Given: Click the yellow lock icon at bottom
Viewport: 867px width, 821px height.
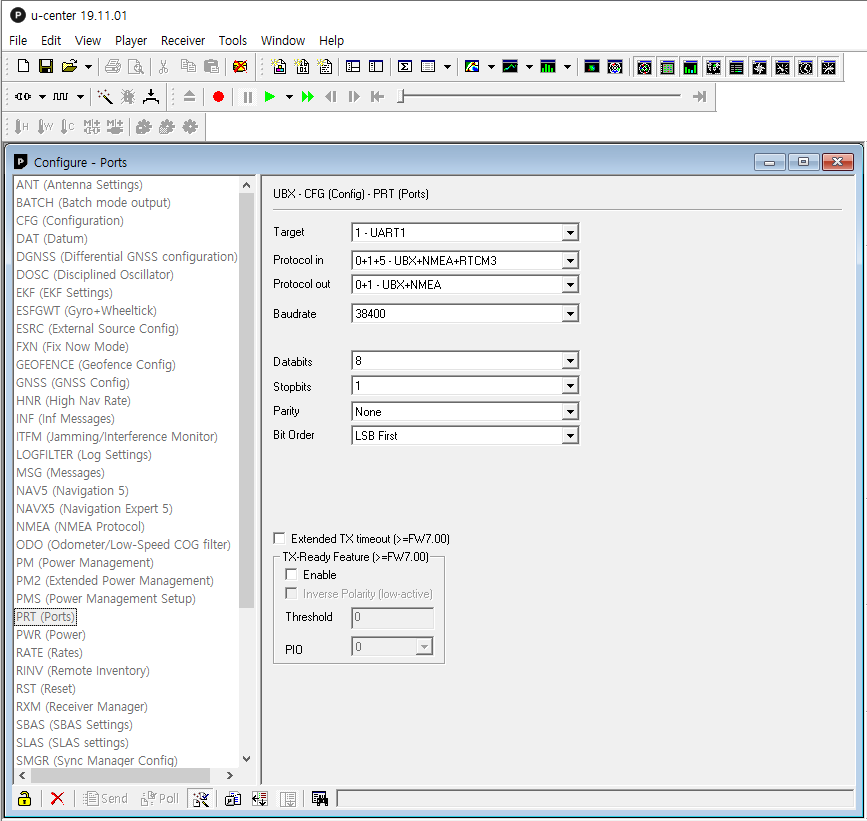Looking at the screenshot, I should click(24, 798).
